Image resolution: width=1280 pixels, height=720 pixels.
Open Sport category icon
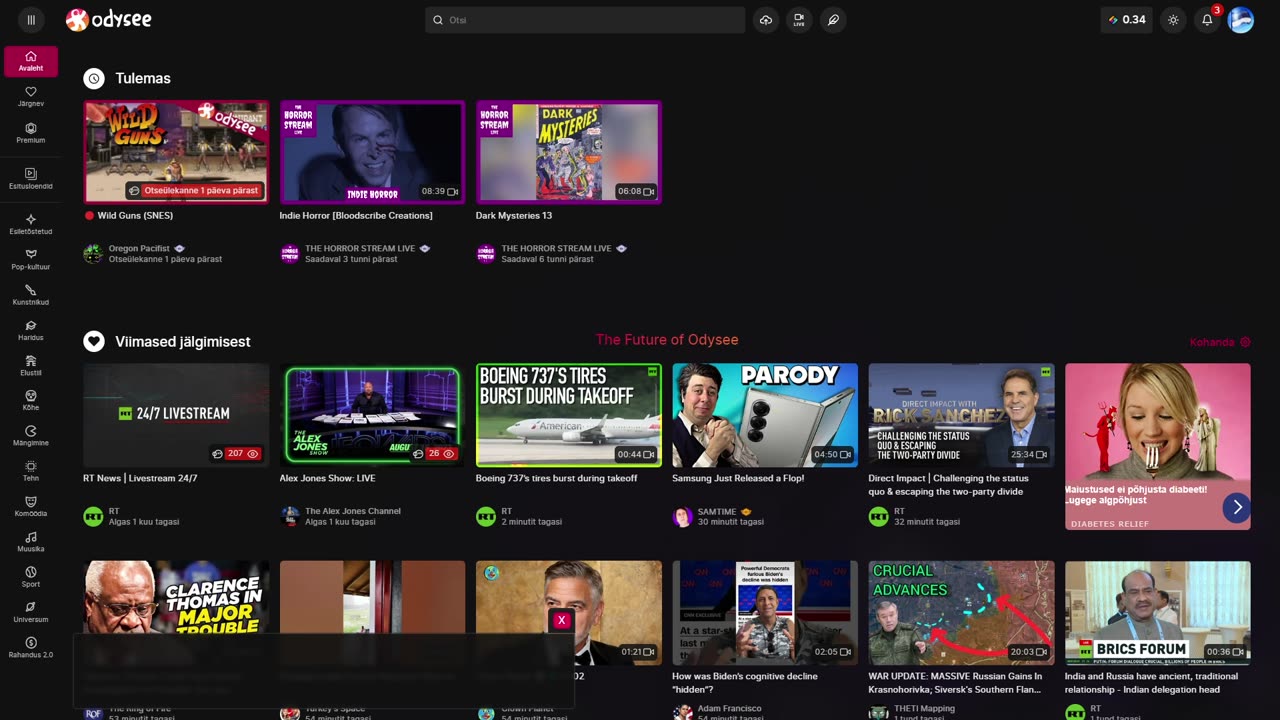(x=31, y=572)
